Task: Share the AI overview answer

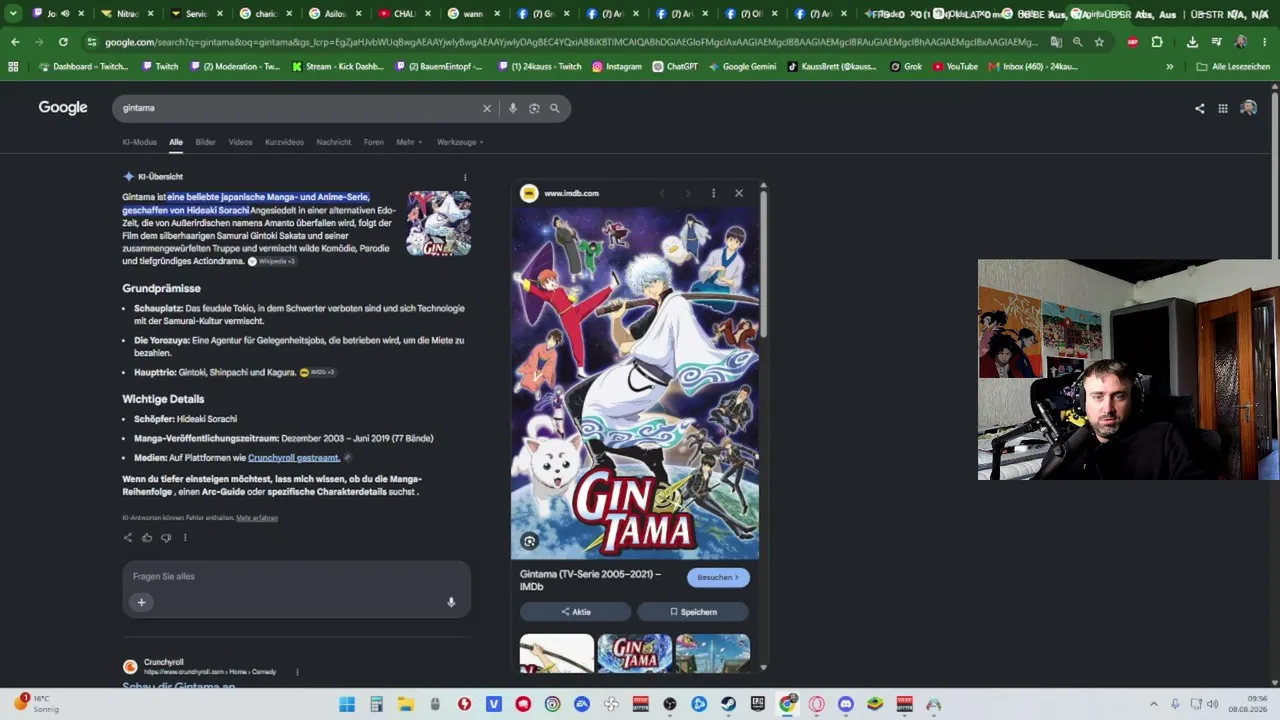Action: click(127, 538)
